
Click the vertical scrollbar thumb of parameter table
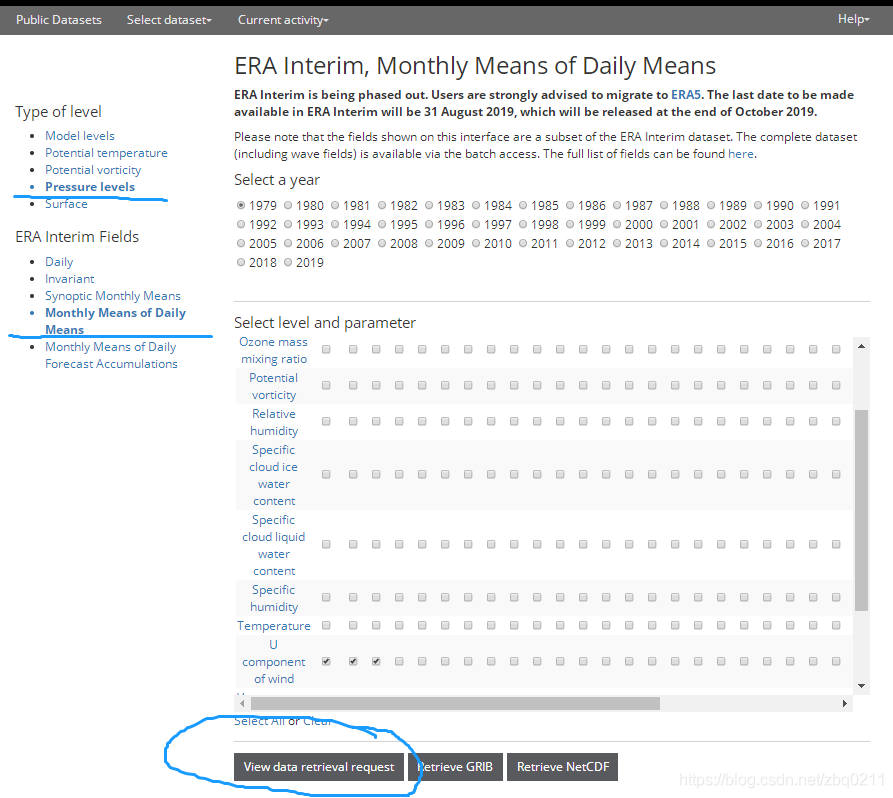tap(861, 510)
